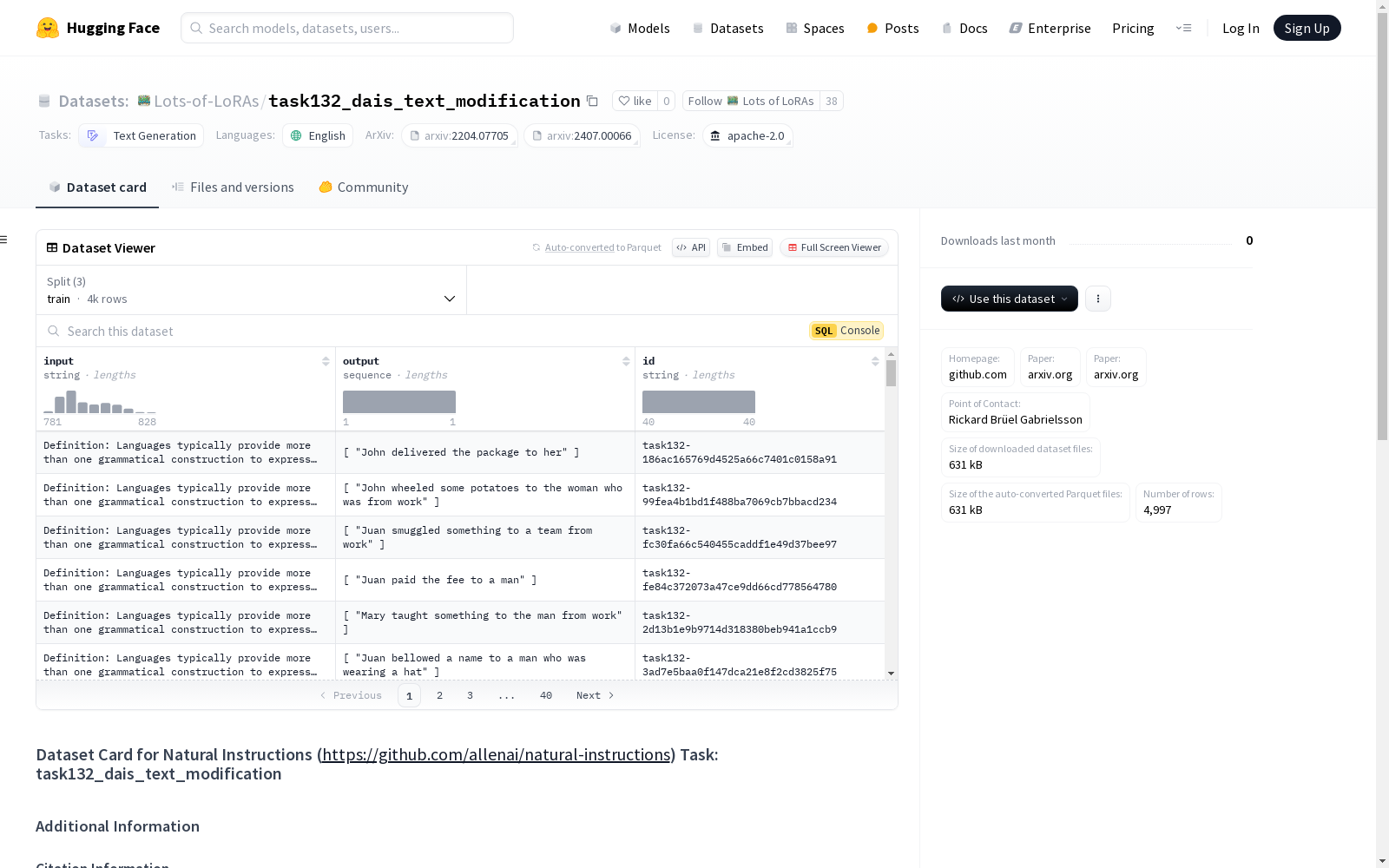The image size is (1389, 868).
Task: Go to Models in the top navigation
Action: click(x=640, y=28)
